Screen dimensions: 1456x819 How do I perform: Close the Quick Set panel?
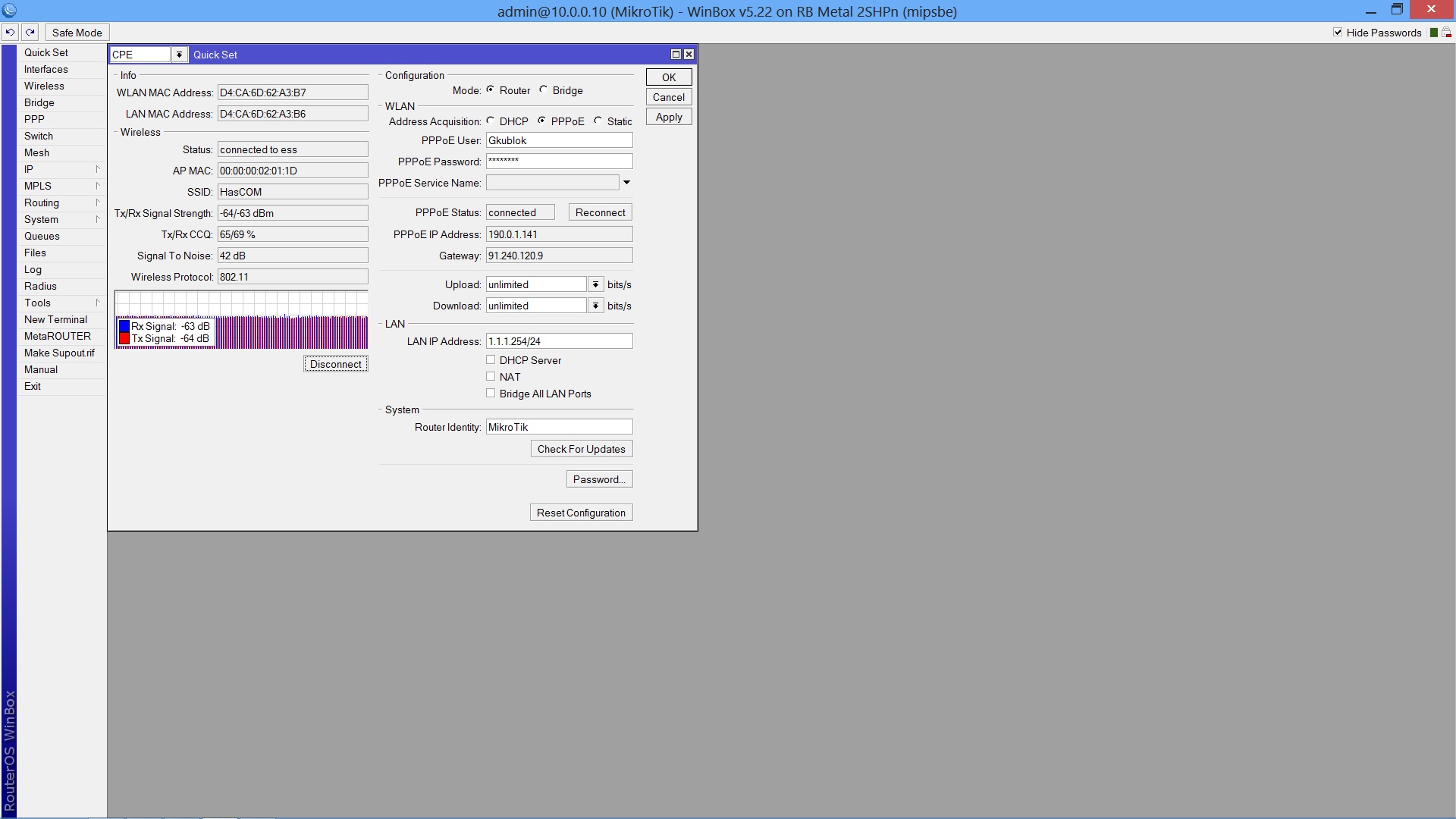click(x=689, y=55)
